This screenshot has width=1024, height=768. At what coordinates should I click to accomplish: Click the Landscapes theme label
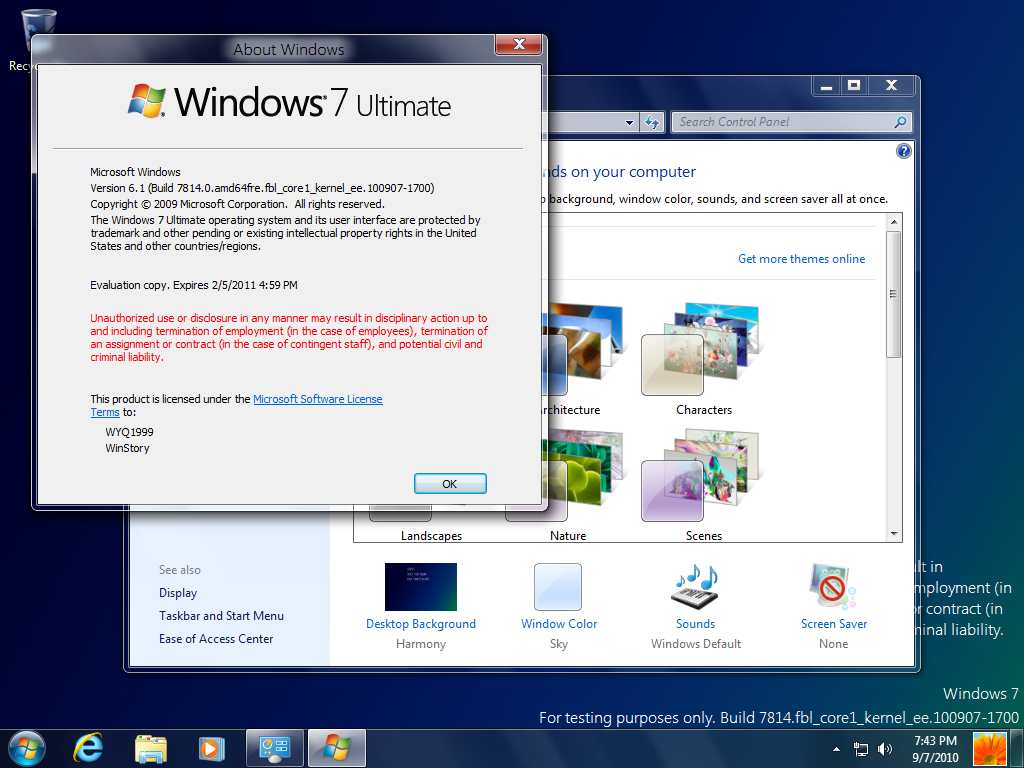pos(431,536)
